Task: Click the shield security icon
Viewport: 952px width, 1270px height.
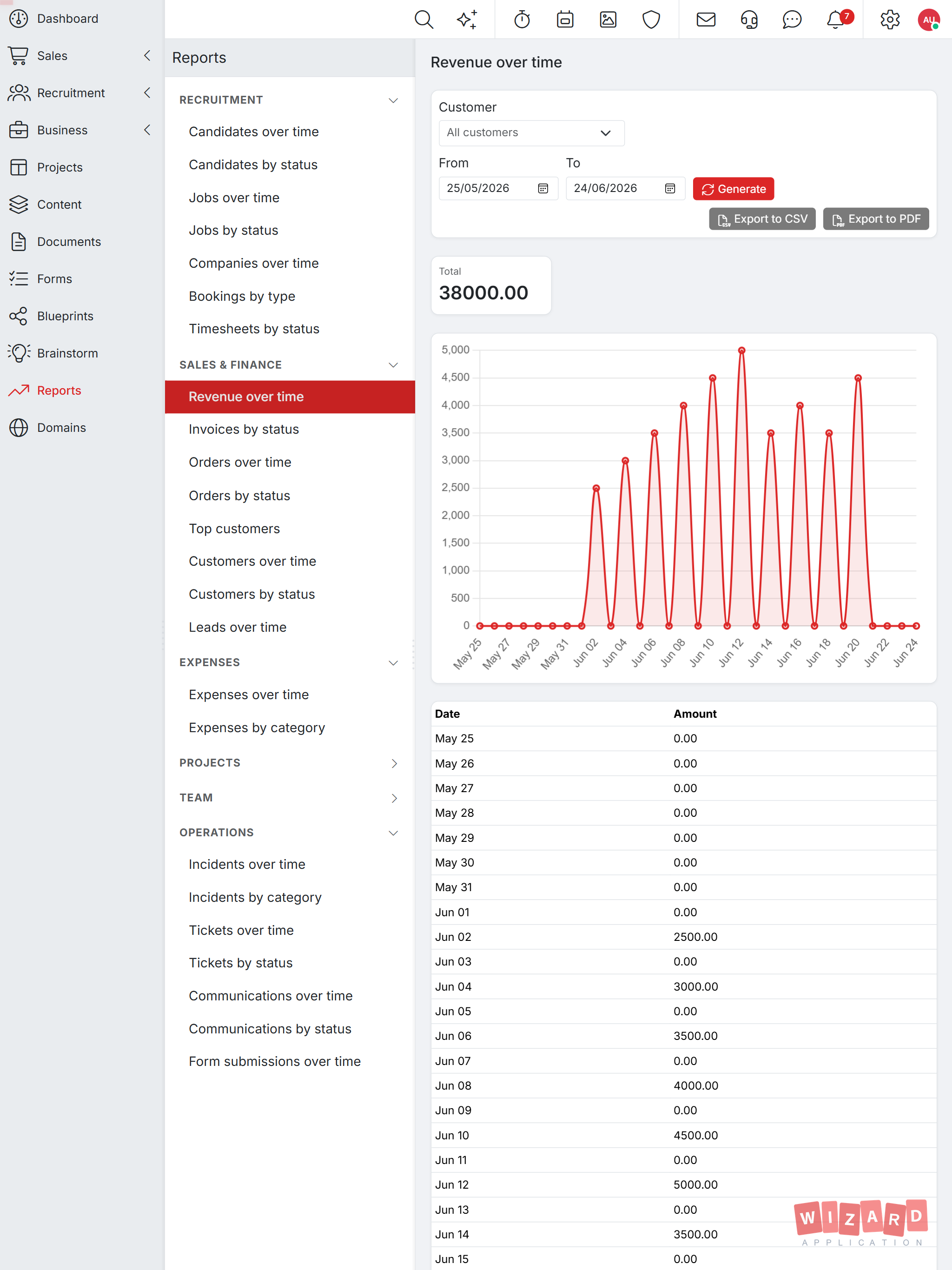Action: tap(651, 20)
